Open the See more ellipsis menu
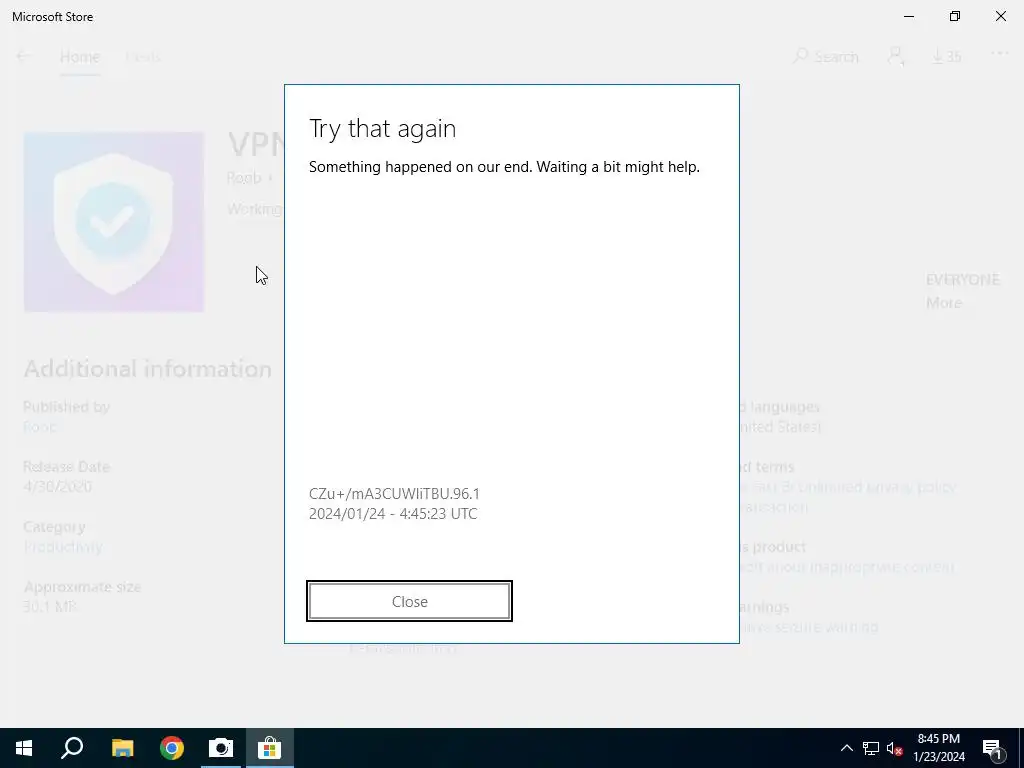 coord(999,54)
